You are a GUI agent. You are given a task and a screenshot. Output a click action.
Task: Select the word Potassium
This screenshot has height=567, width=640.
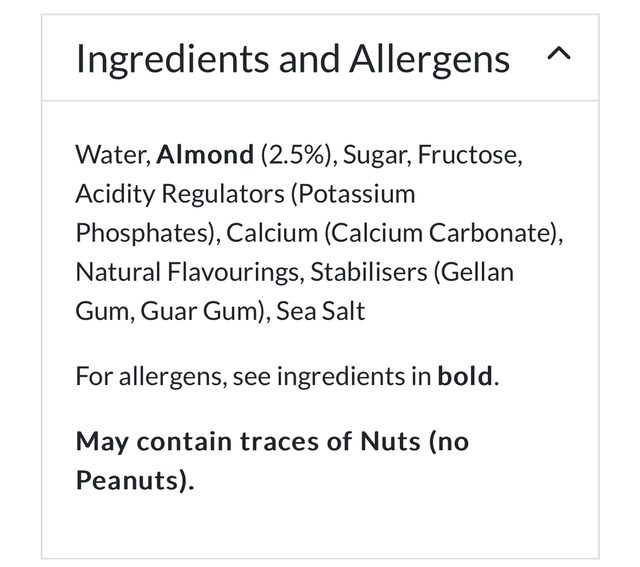tap(359, 194)
